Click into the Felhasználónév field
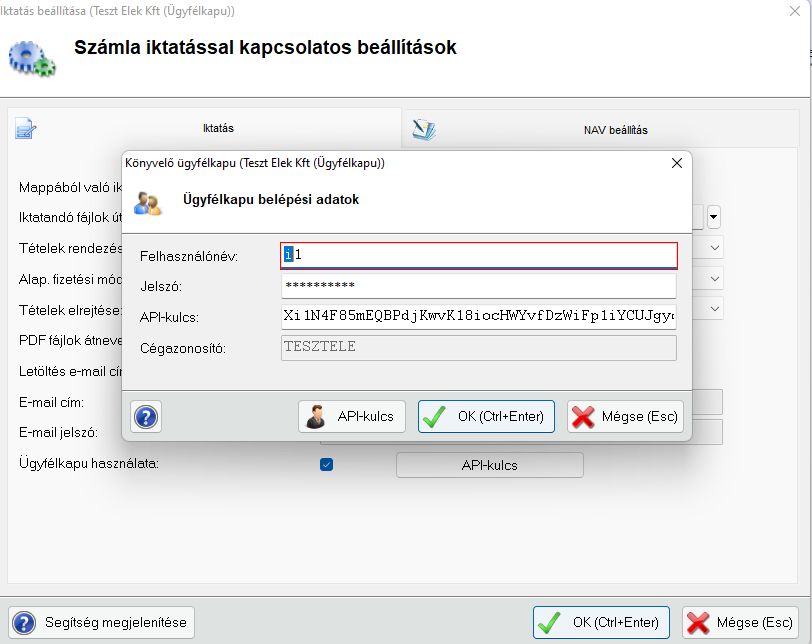812x644 pixels. 479,256
